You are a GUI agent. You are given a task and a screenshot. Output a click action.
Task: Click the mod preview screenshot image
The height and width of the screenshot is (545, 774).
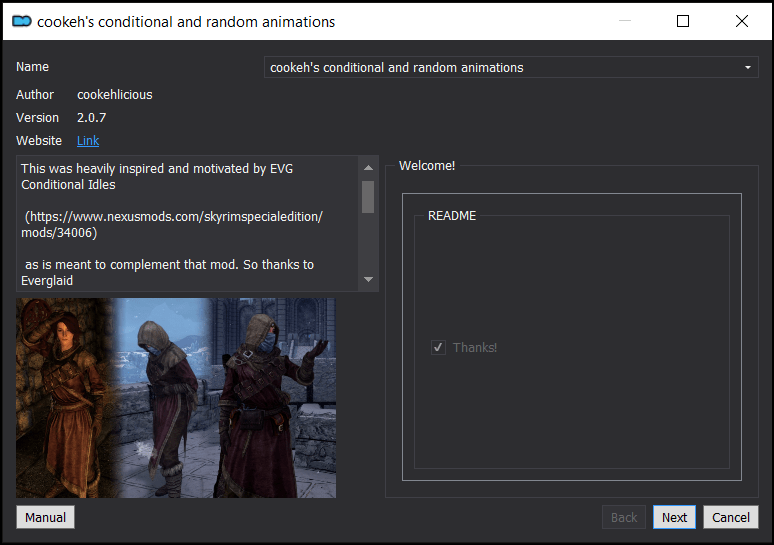(x=176, y=397)
